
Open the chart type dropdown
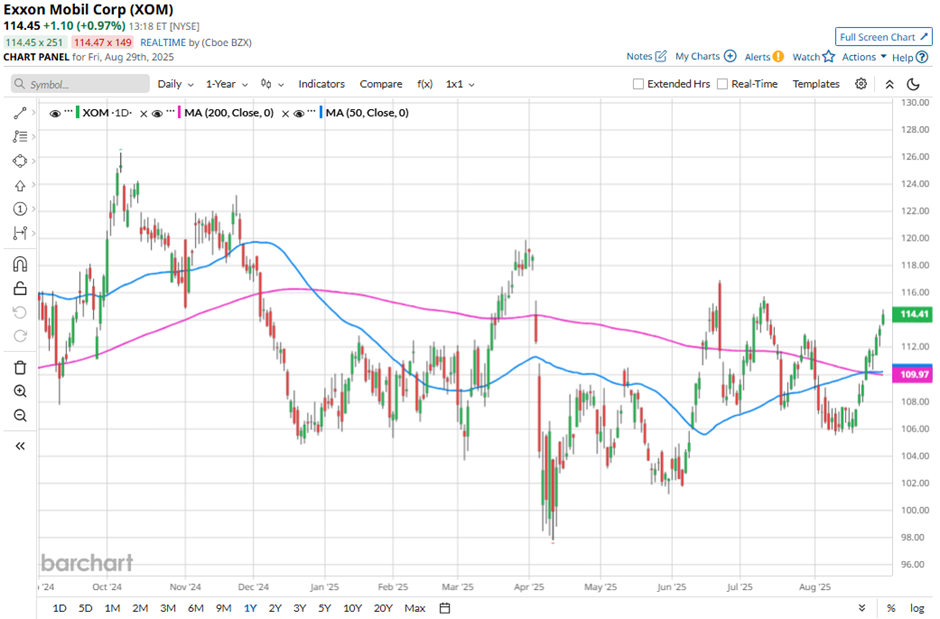point(272,84)
